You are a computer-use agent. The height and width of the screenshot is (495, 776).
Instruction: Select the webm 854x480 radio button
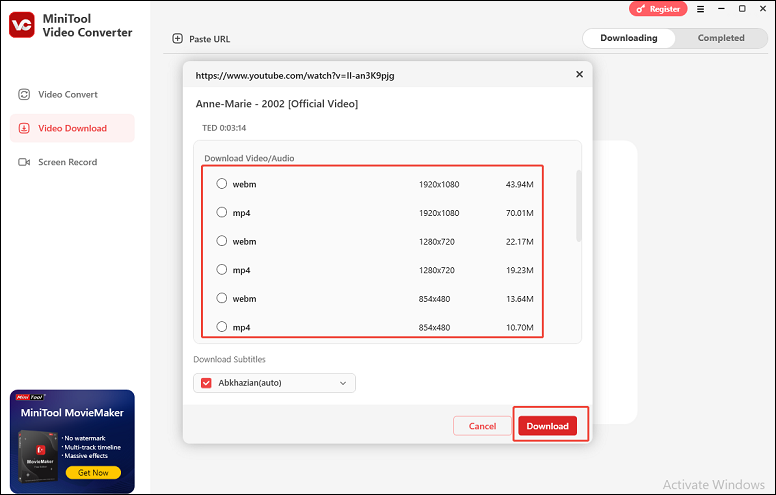click(222, 298)
